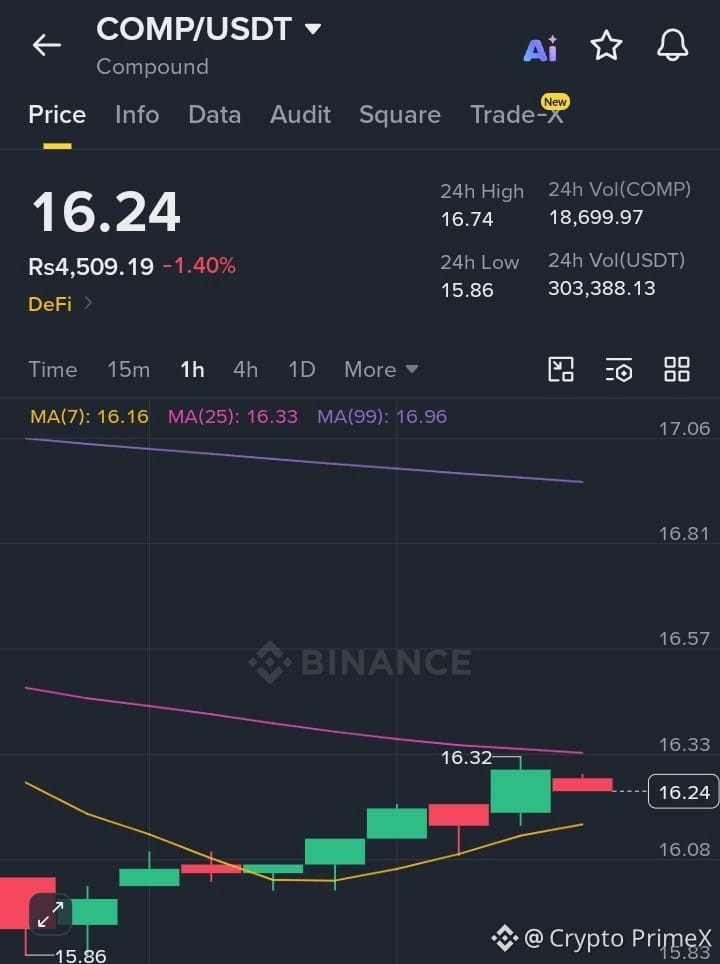Open chart indicator settings icon
The height and width of the screenshot is (964, 720).
point(619,369)
